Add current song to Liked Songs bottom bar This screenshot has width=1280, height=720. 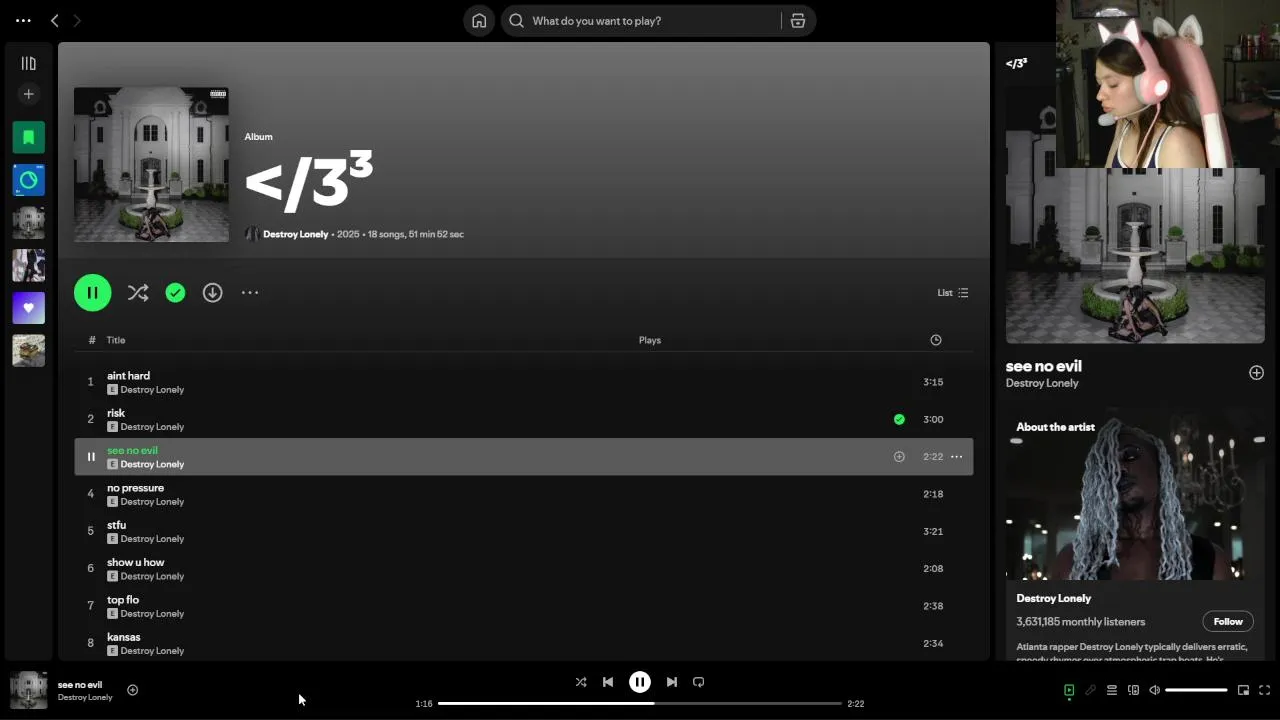pos(132,690)
